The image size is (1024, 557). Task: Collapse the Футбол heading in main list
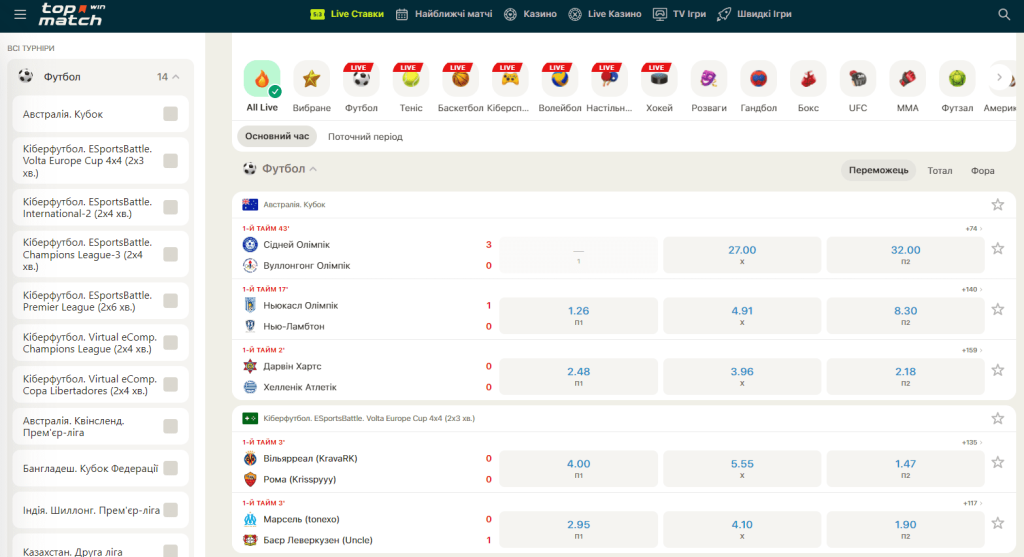(x=313, y=170)
